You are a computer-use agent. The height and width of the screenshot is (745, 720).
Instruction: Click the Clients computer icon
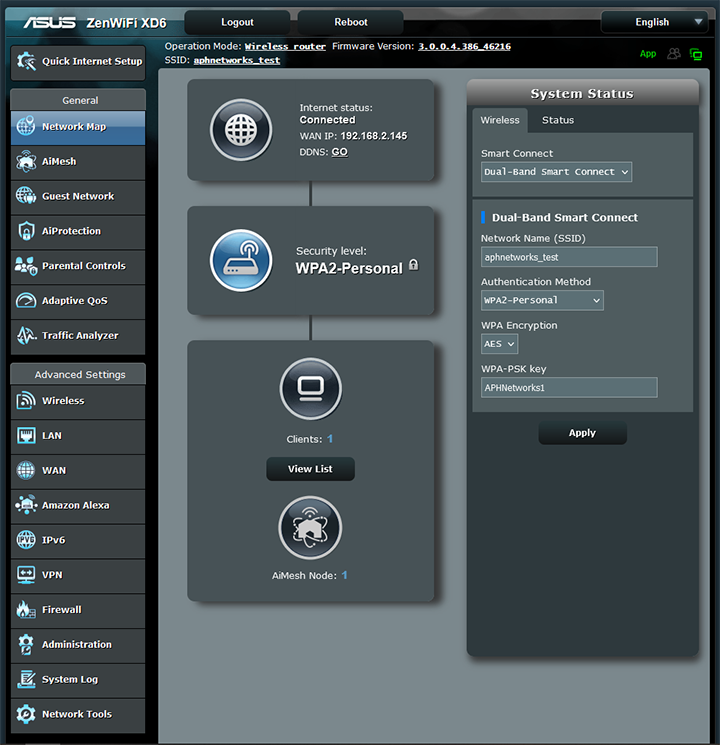click(x=310, y=389)
